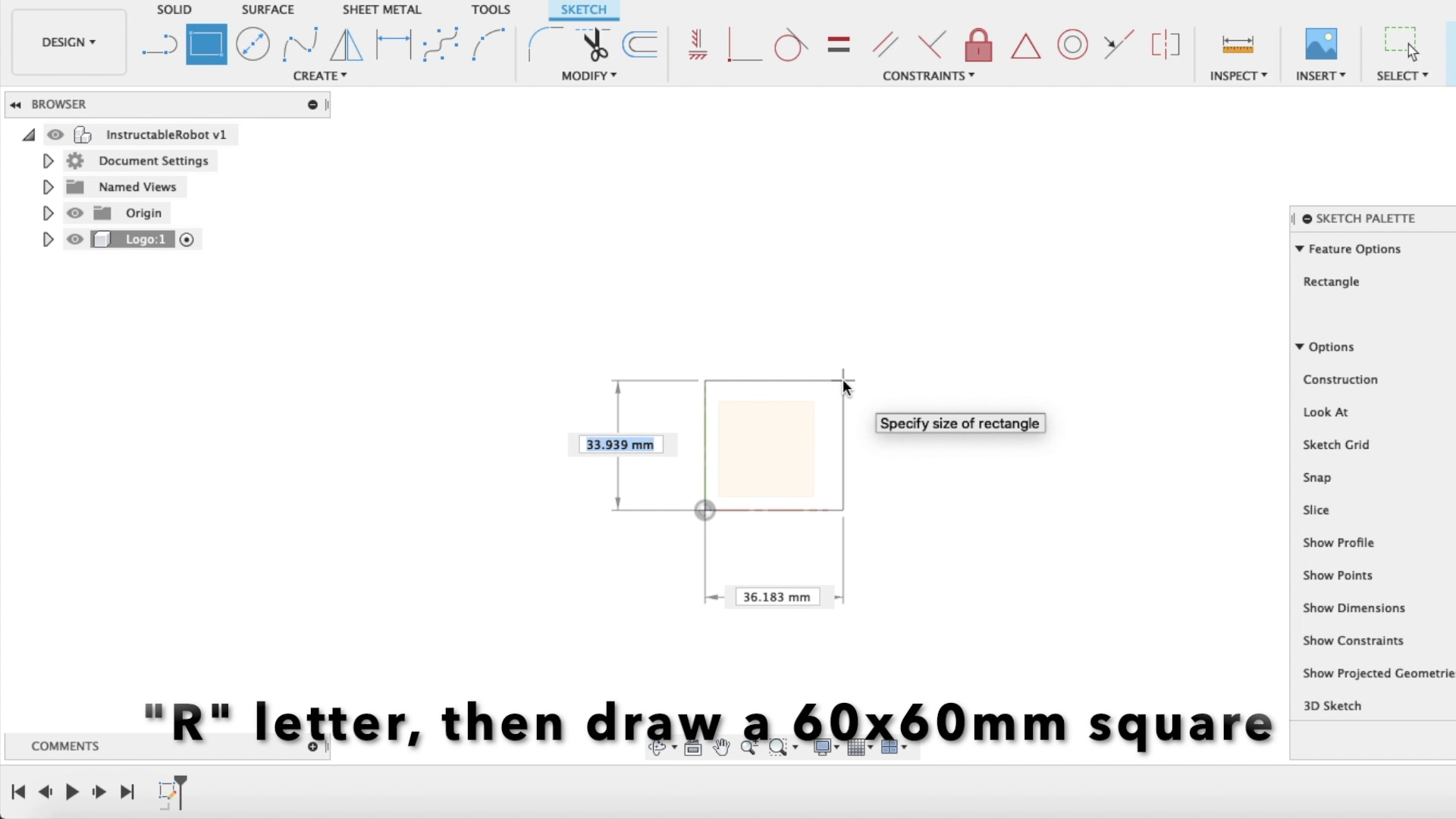Image resolution: width=1456 pixels, height=819 pixels.
Task: Select the Offset tool in Modify group
Action: point(639,44)
